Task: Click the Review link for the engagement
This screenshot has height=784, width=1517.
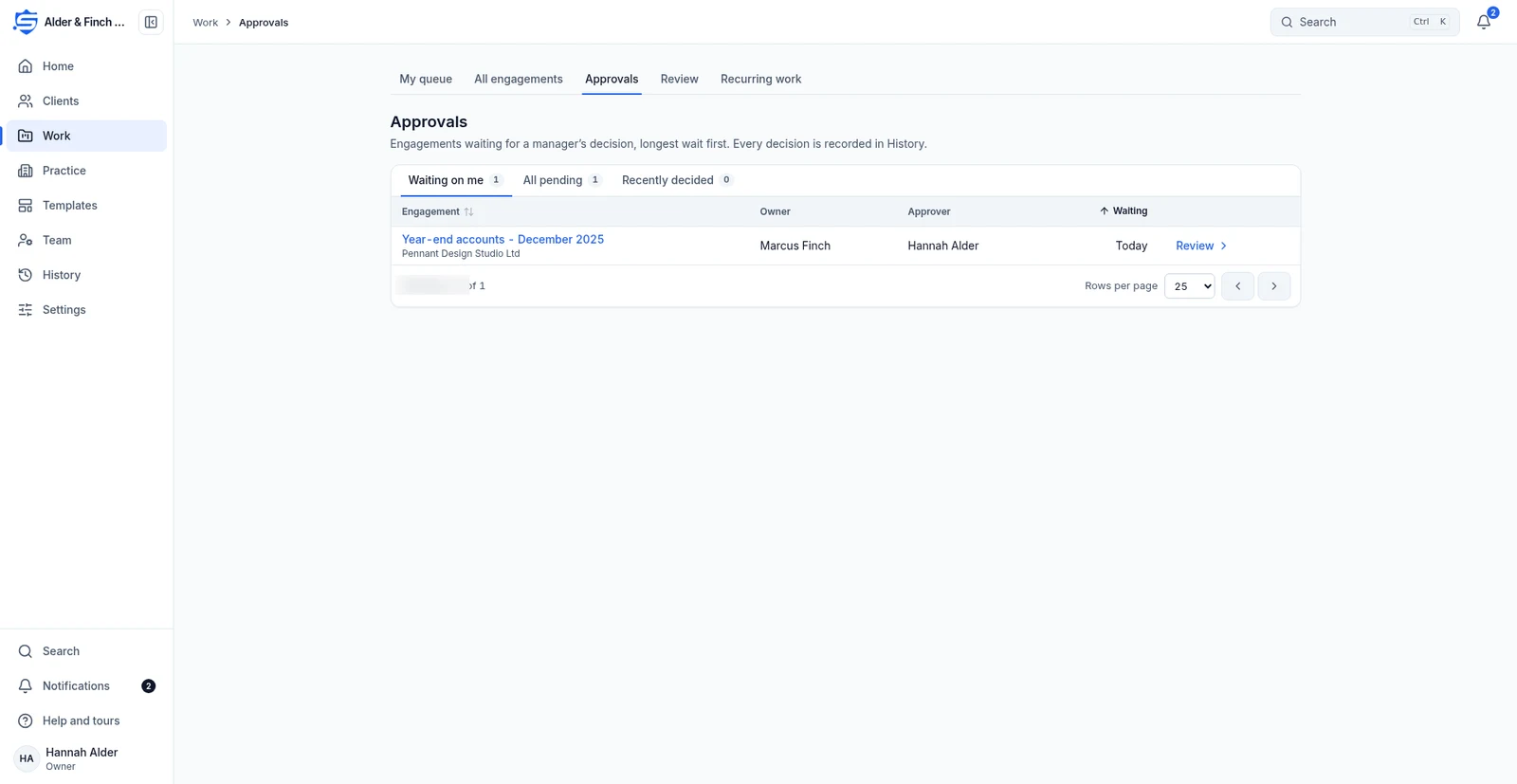Action: [1201, 246]
